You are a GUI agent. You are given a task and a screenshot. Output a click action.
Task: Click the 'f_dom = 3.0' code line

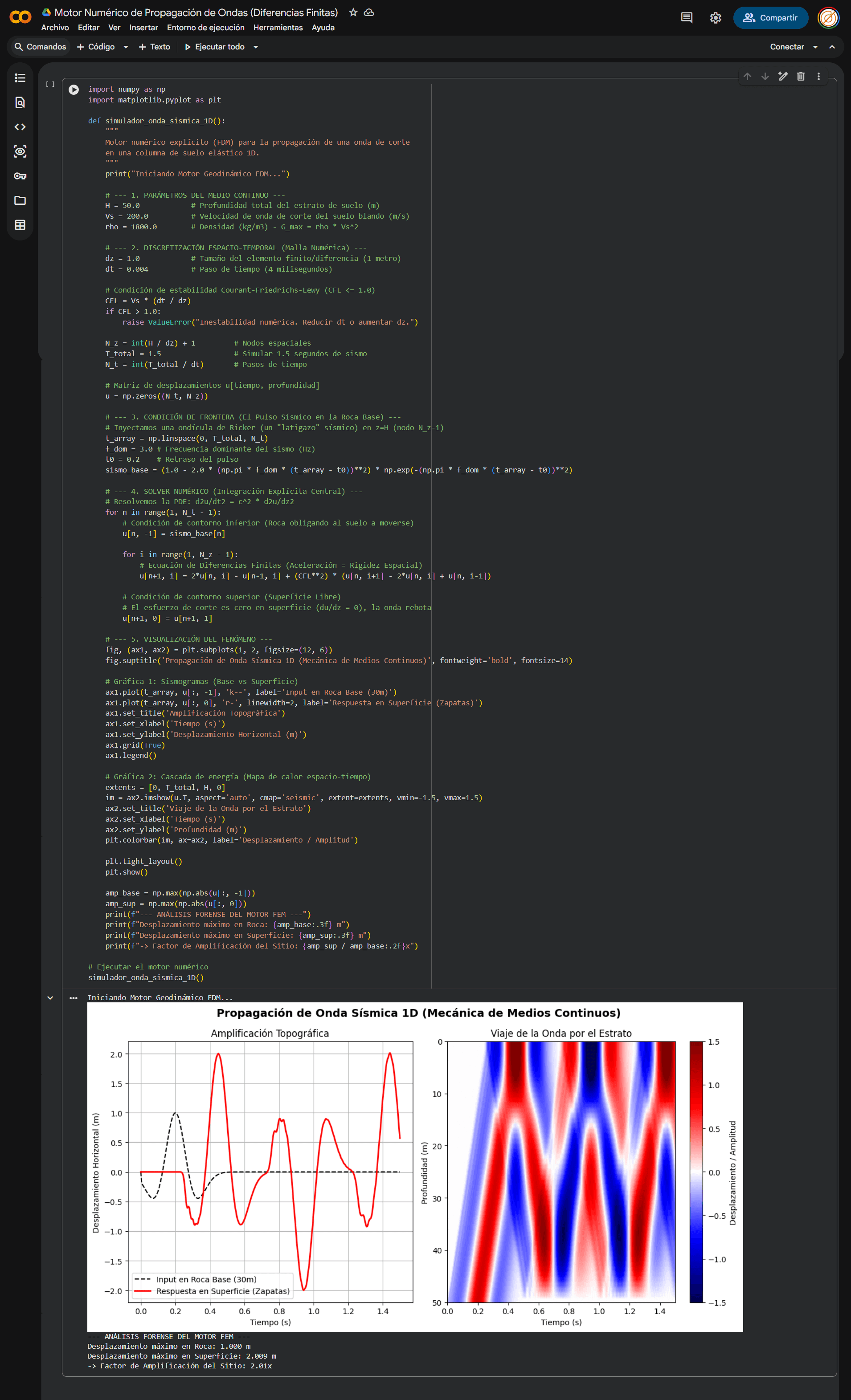pos(129,449)
